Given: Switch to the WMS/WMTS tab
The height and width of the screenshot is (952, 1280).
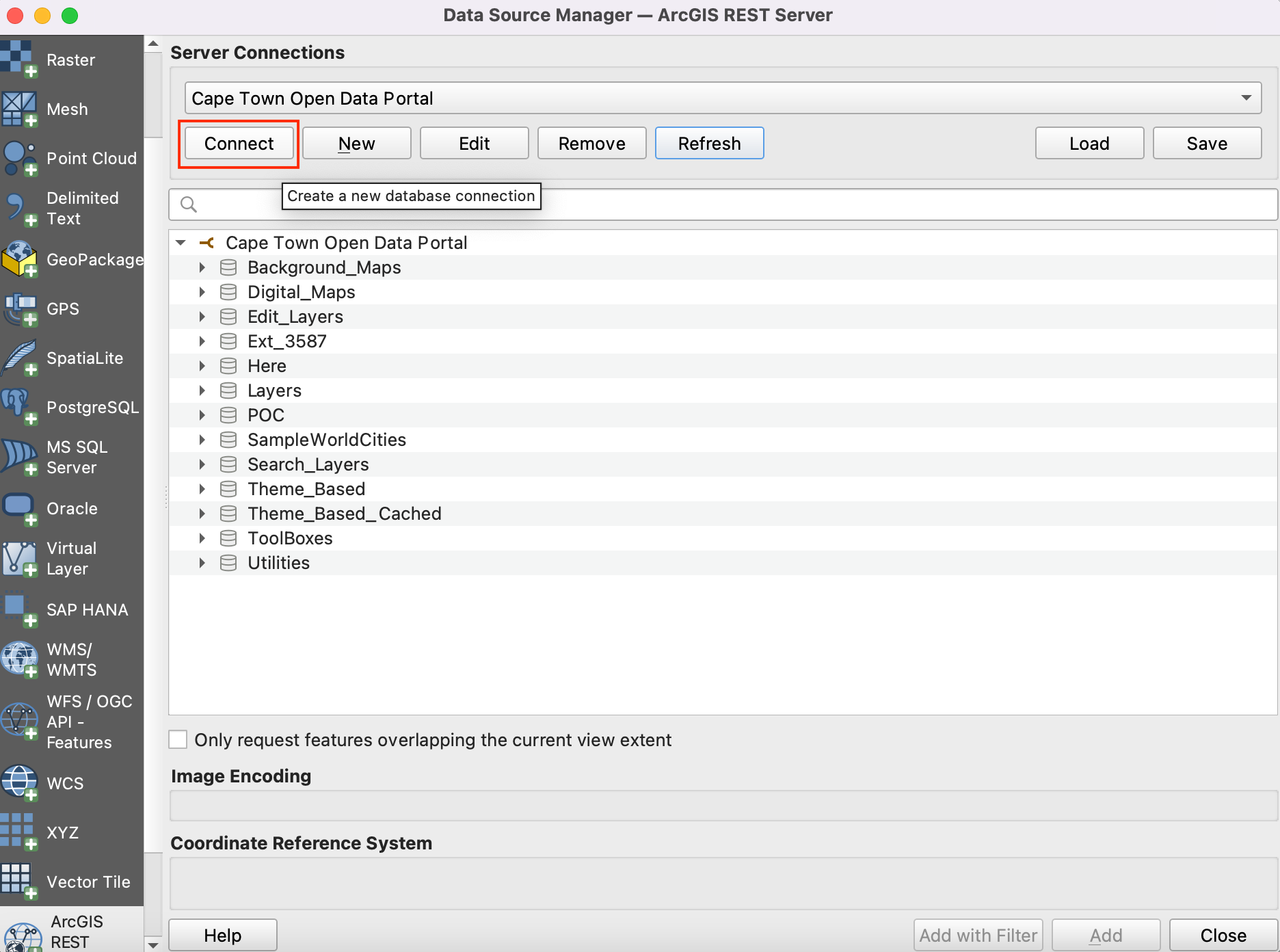Looking at the screenshot, I should click(x=70, y=659).
